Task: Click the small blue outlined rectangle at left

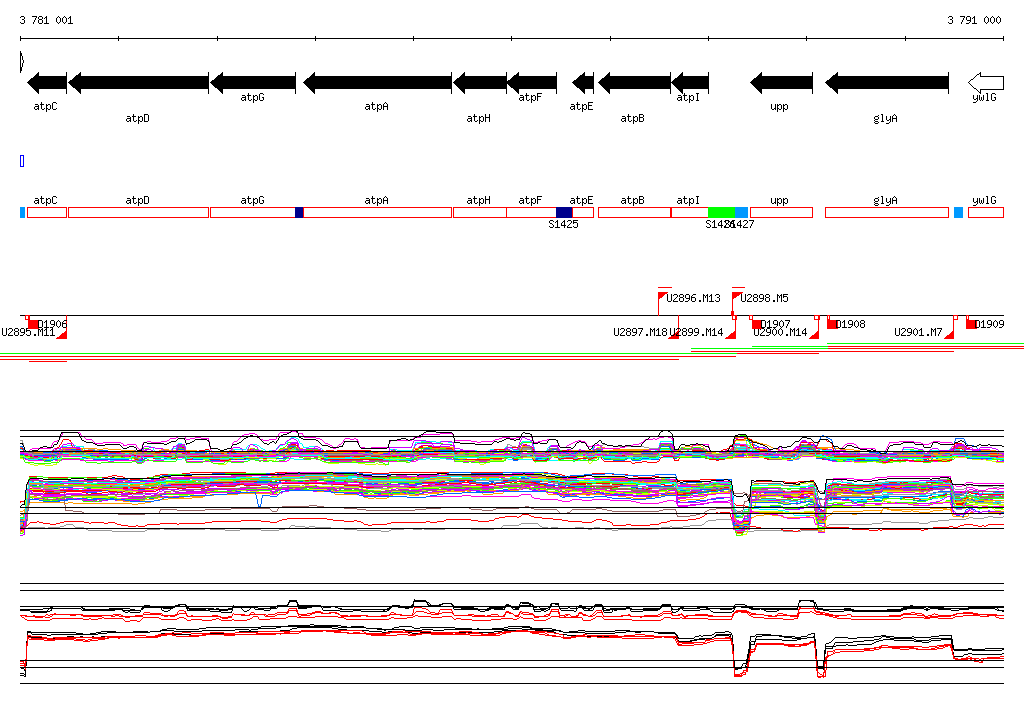Action: click(x=22, y=161)
